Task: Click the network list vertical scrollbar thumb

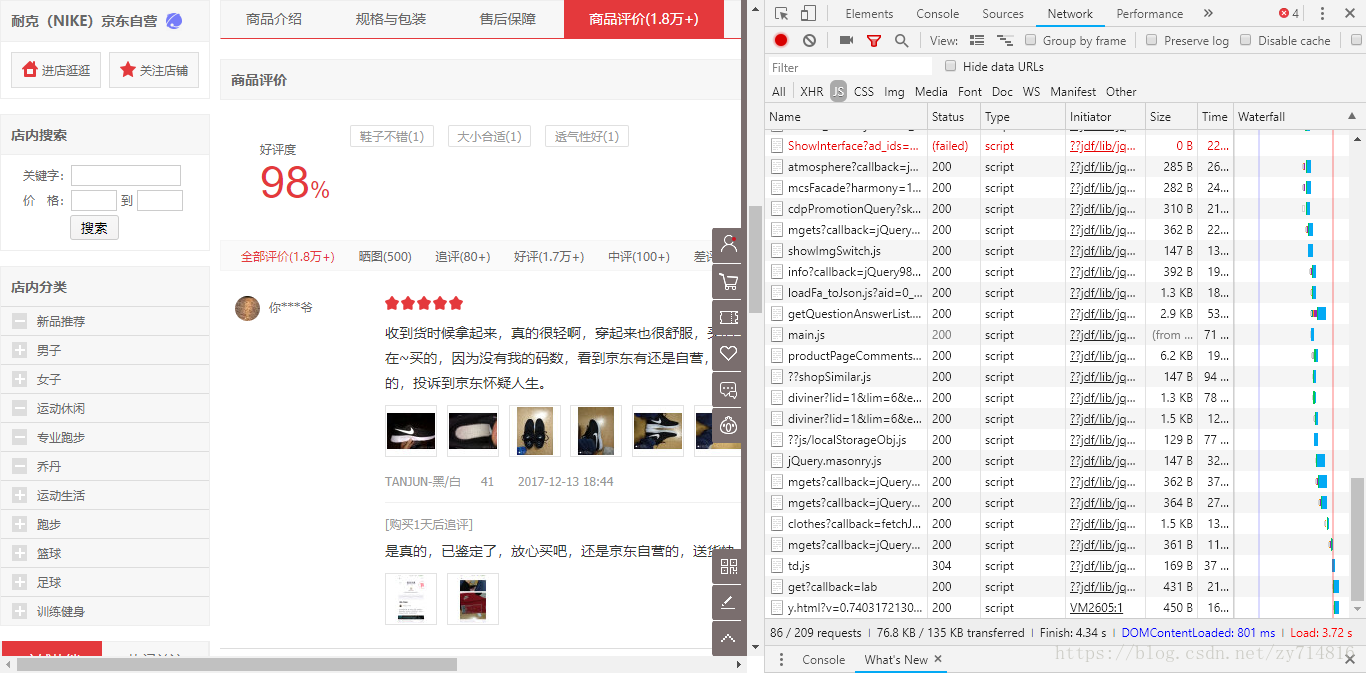Action: [1356, 540]
